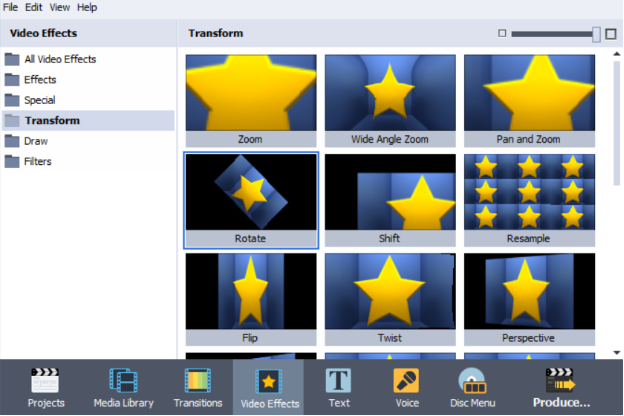Open the Transitions section
624x416 pixels.
(x=198, y=387)
